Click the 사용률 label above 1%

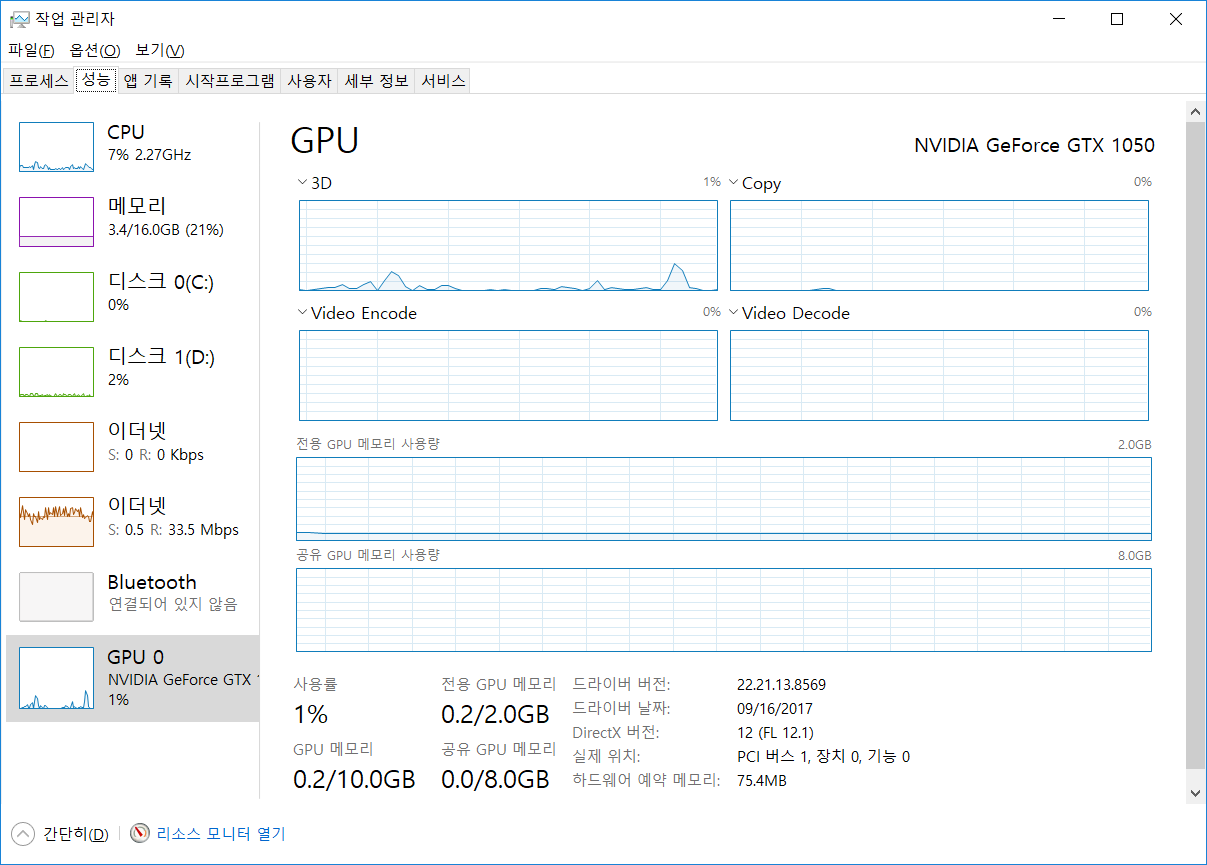click(x=315, y=685)
